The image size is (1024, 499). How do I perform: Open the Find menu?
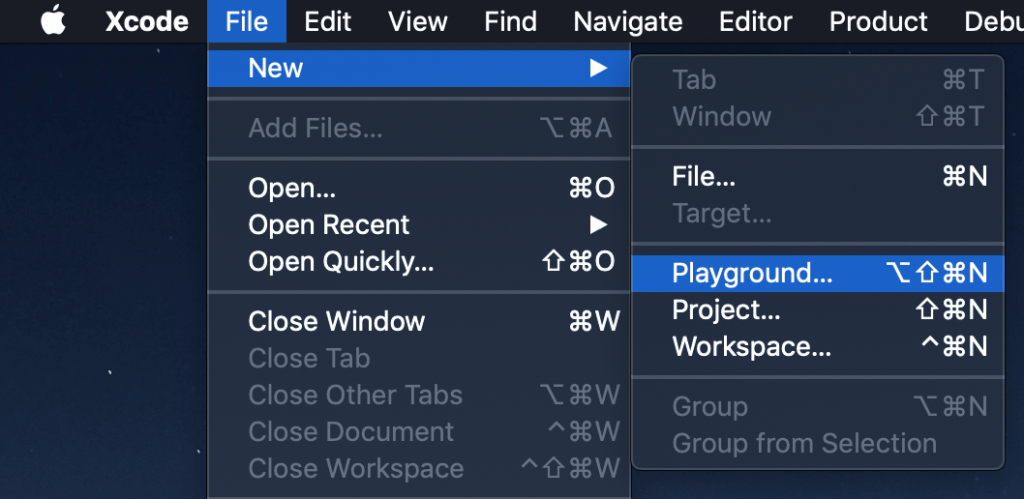click(x=510, y=22)
